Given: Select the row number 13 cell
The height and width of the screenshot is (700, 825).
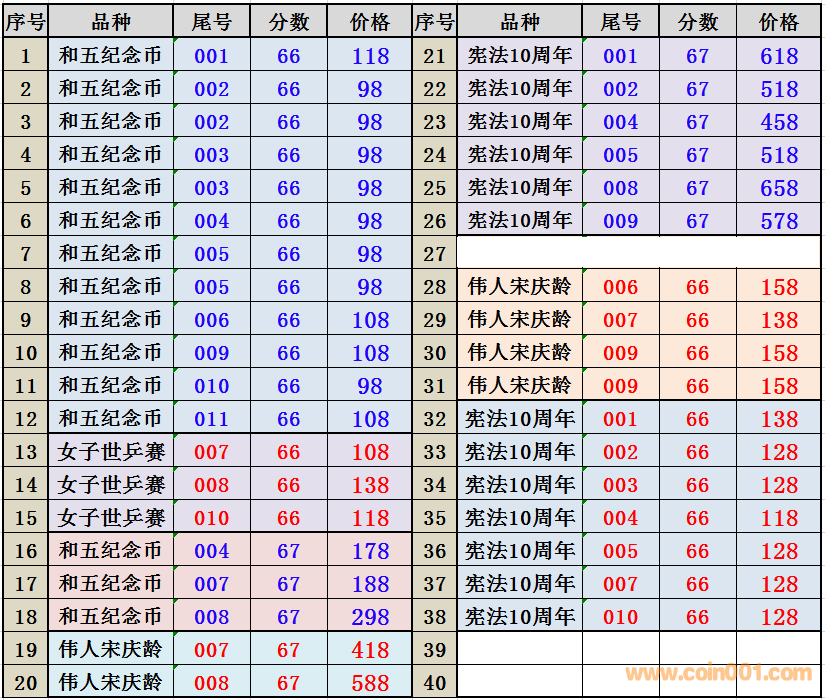Looking at the screenshot, I should pyautogui.click(x=26, y=452).
